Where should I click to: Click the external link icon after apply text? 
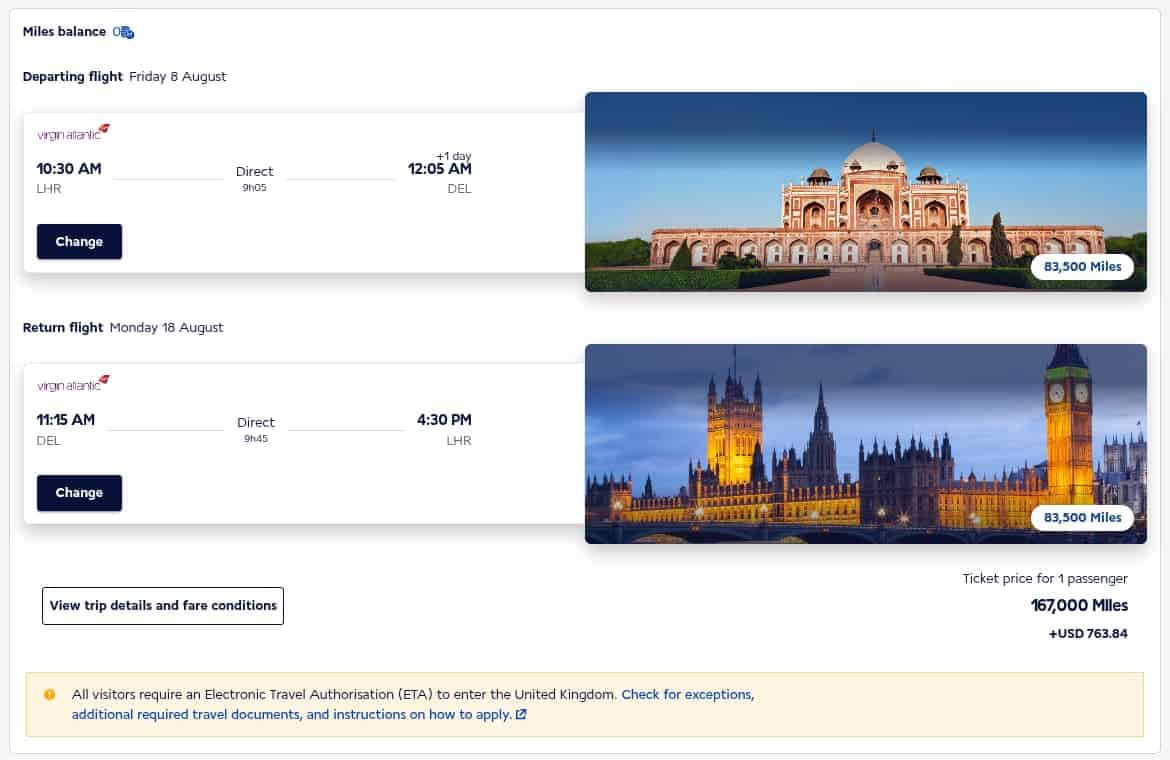[521, 714]
